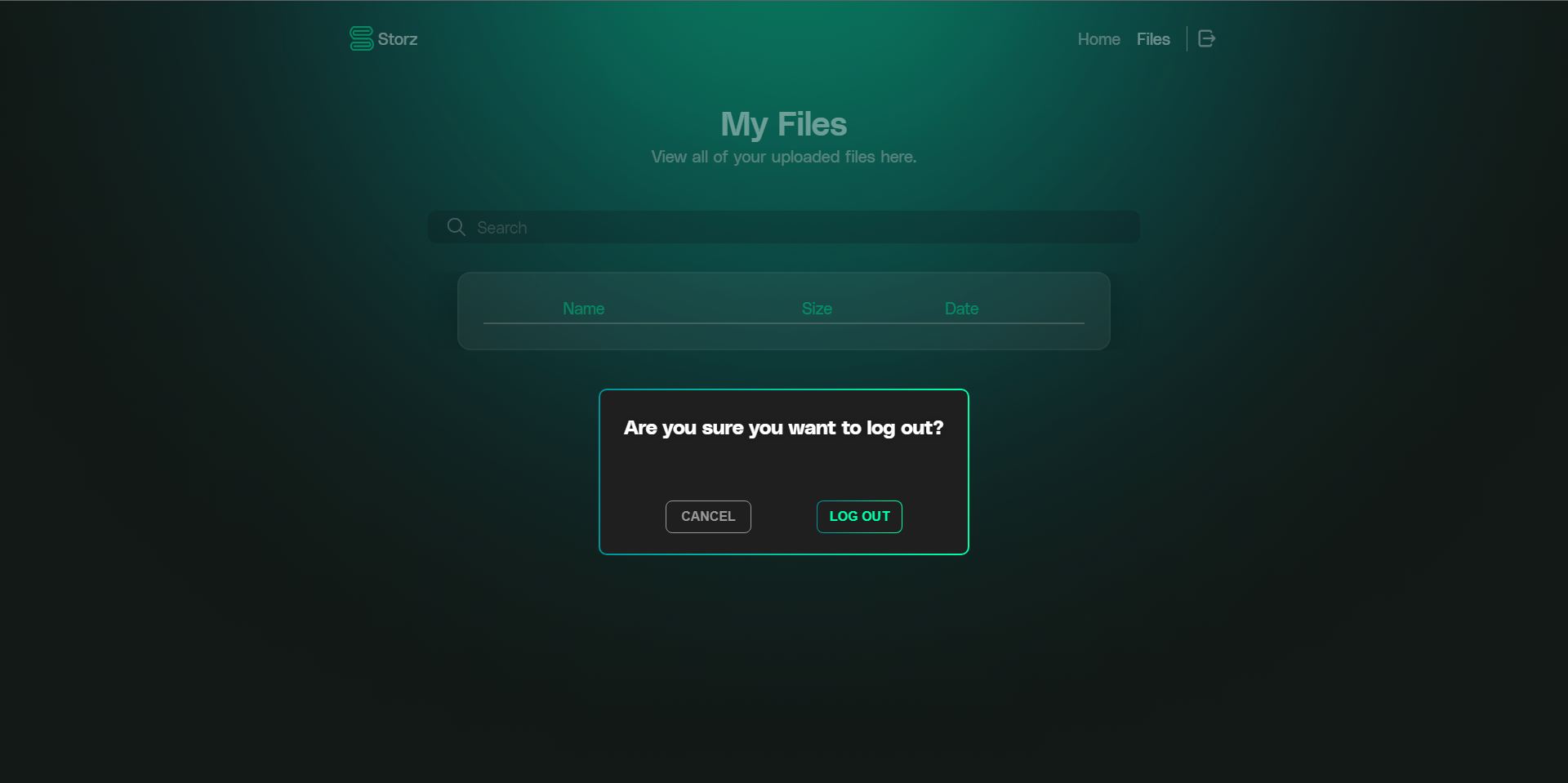Click the search magnifier icon
This screenshot has height=783, width=1568.
point(456,227)
